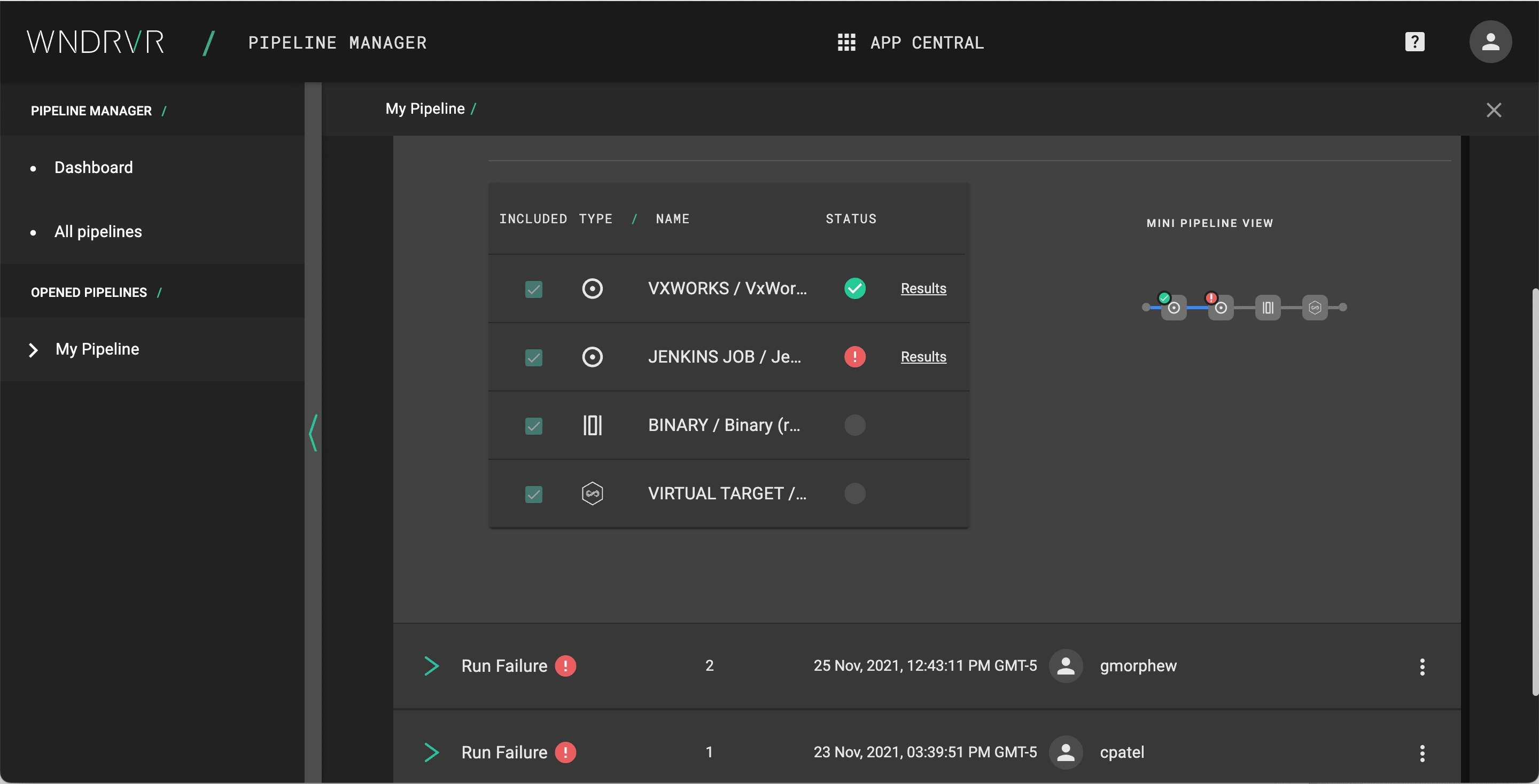Expand Run Failure number 2 row
The width and height of the screenshot is (1539, 784).
tap(431, 667)
